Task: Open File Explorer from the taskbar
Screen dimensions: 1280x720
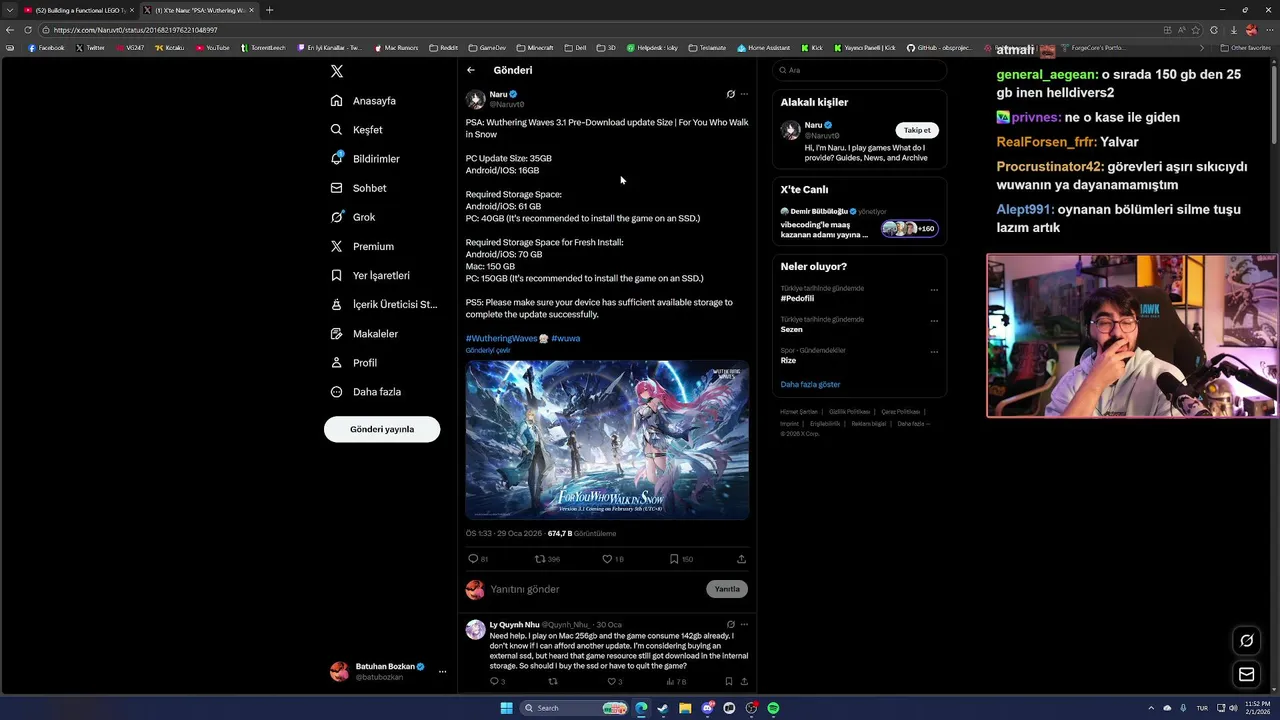Action: (685, 708)
